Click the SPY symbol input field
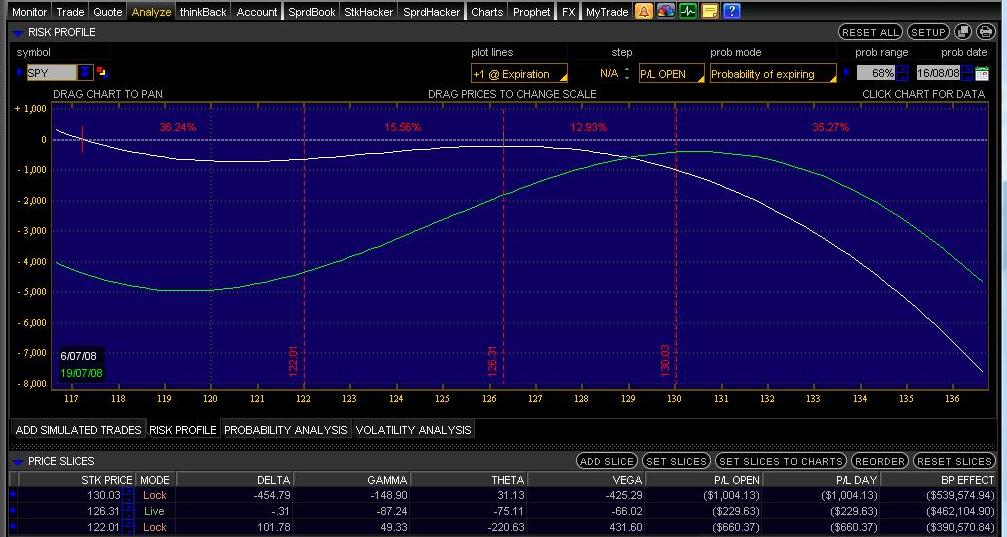The height and width of the screenshot is (537, 1007). [x=51, y=73]
